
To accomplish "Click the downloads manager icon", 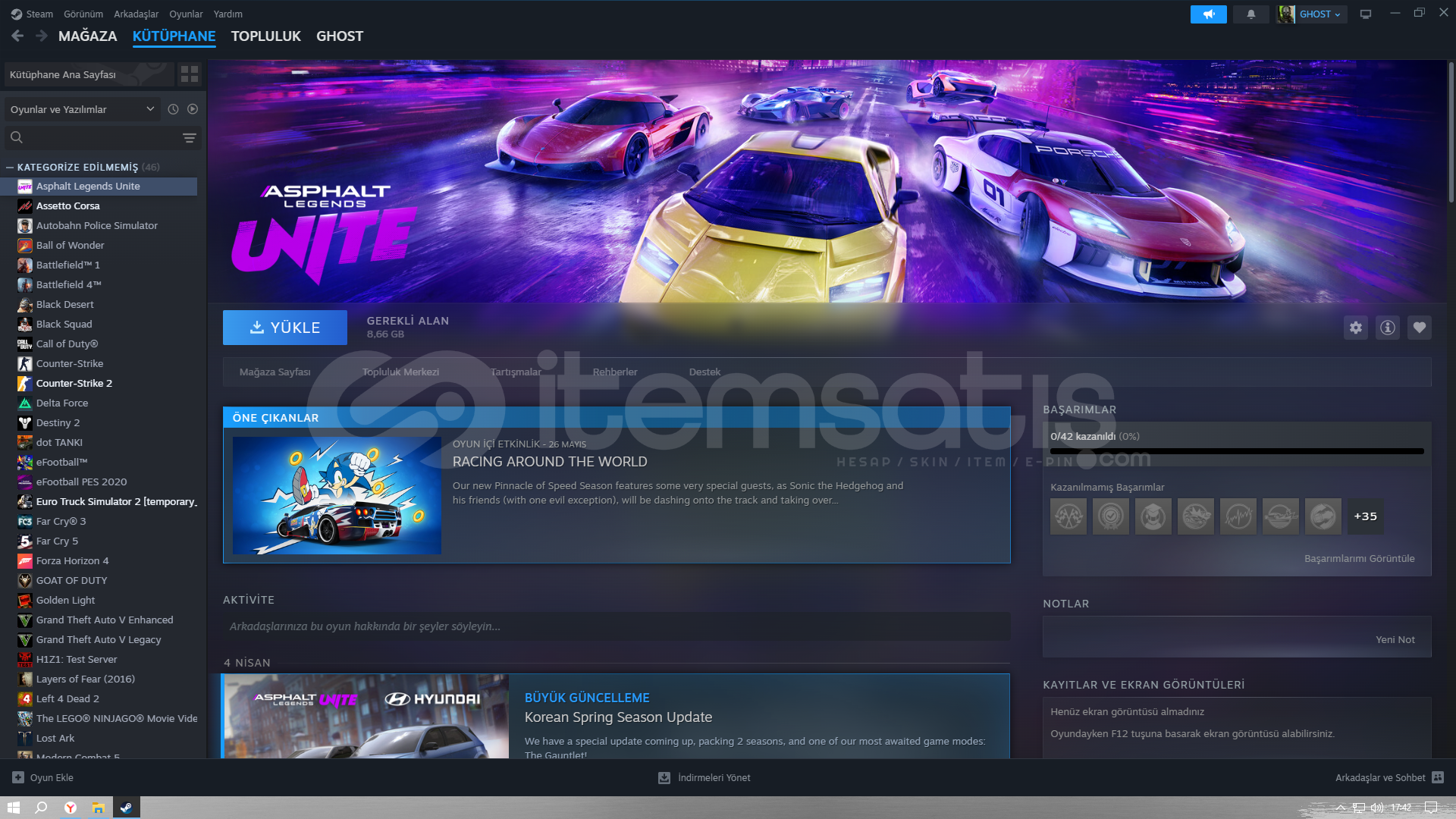I will point(664,777).
